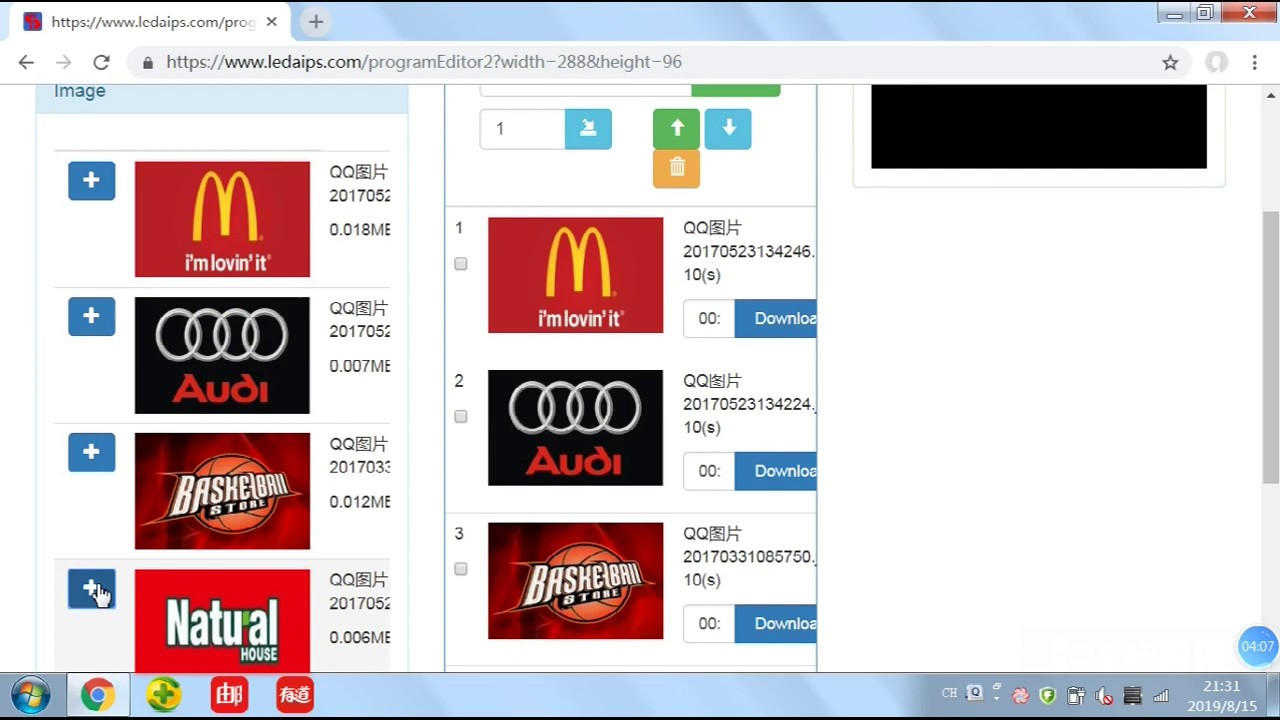Click the filename 20170523134246 in playlist
Viewport: 1280px width, 720px height.
(749, 252)
